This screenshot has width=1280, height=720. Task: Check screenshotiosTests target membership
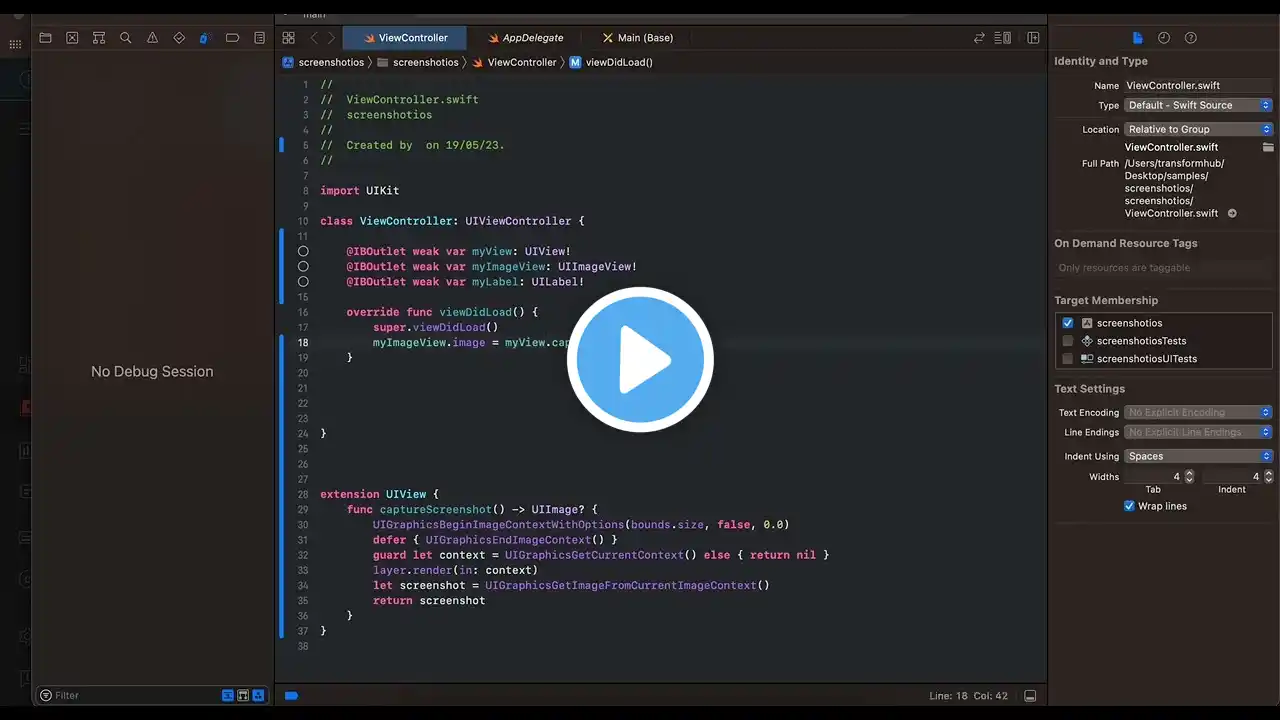tap(1068, 341)
